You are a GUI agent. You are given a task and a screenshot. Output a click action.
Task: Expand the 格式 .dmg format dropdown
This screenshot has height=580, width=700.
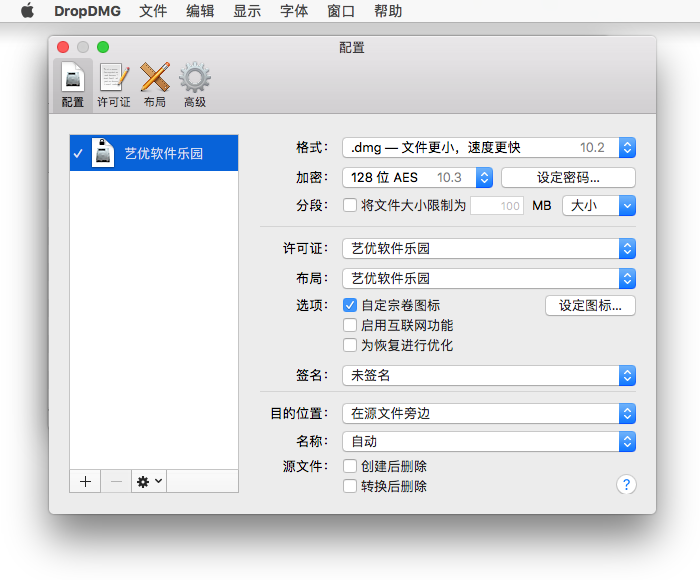(489, 147)
